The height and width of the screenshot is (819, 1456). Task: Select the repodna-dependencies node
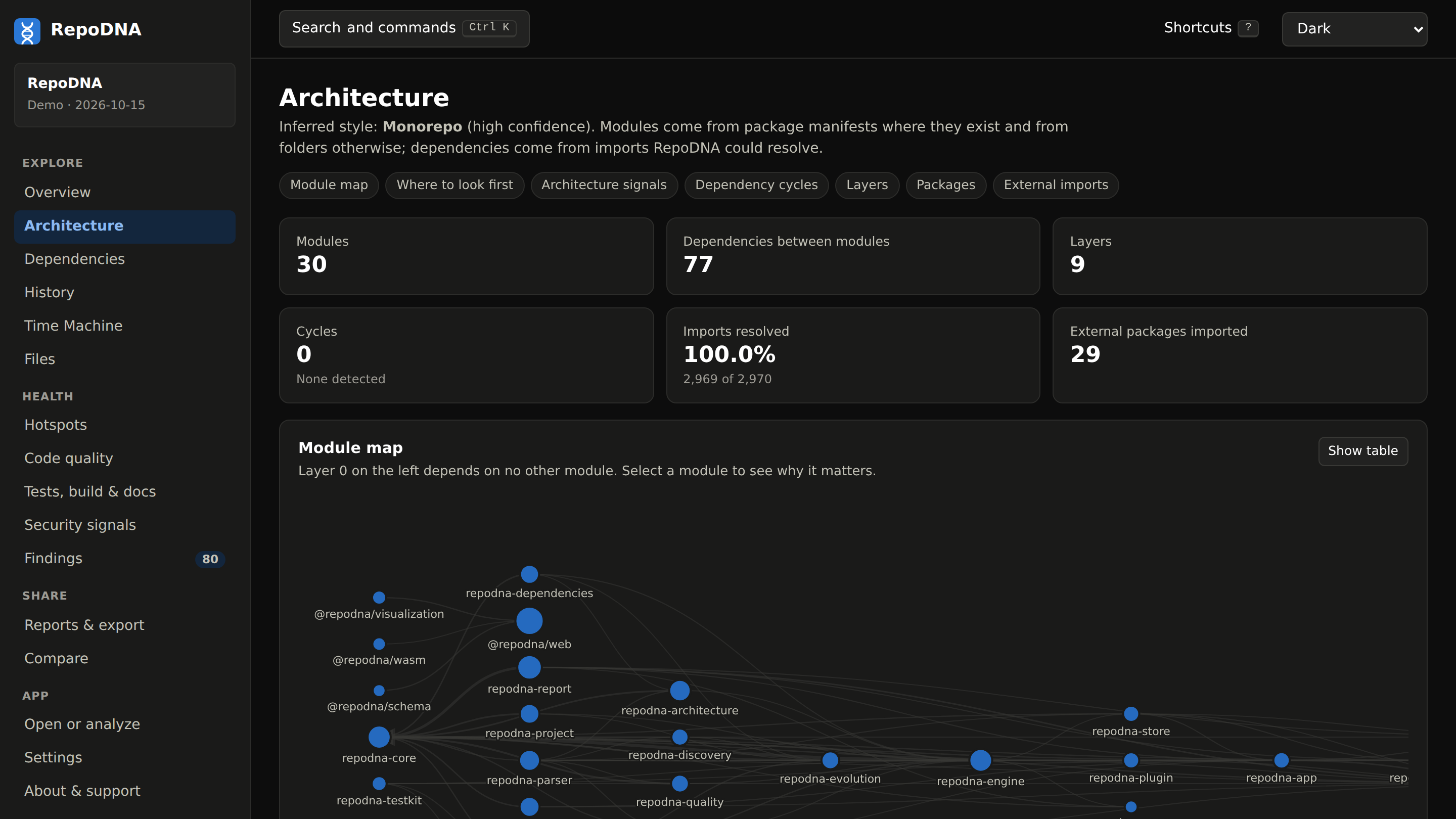click(x=530, y=574)
